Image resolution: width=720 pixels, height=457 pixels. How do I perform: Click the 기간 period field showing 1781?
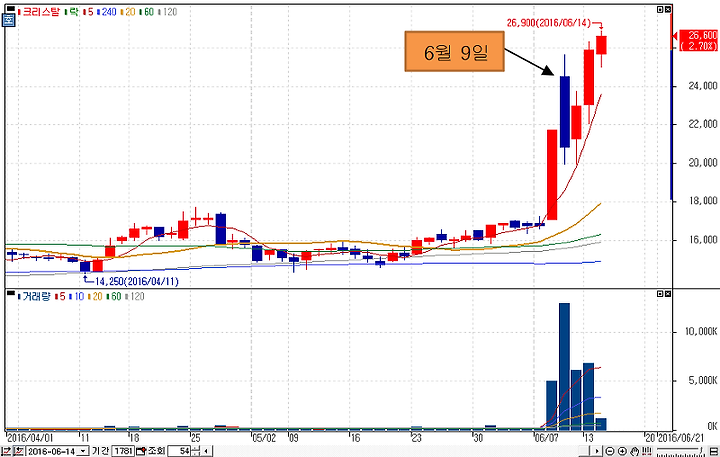[123, 451]
